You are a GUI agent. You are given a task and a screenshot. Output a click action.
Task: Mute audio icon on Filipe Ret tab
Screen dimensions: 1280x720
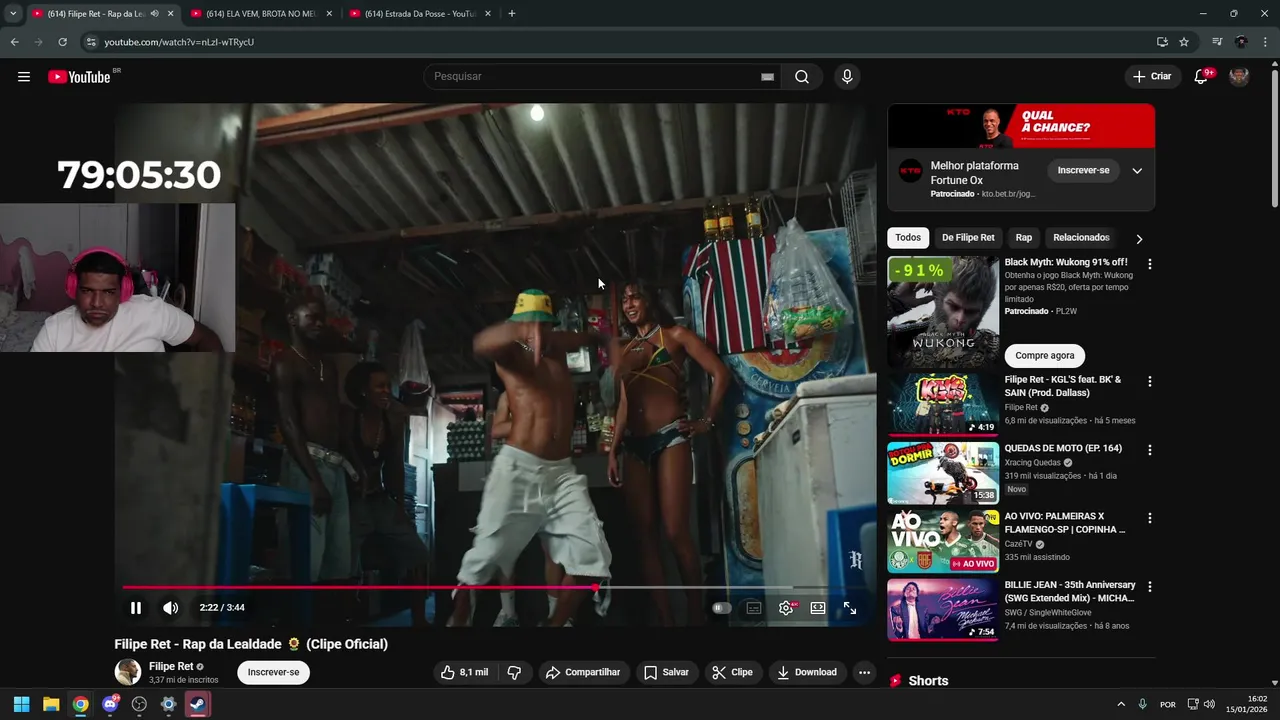tap(154, 14)
